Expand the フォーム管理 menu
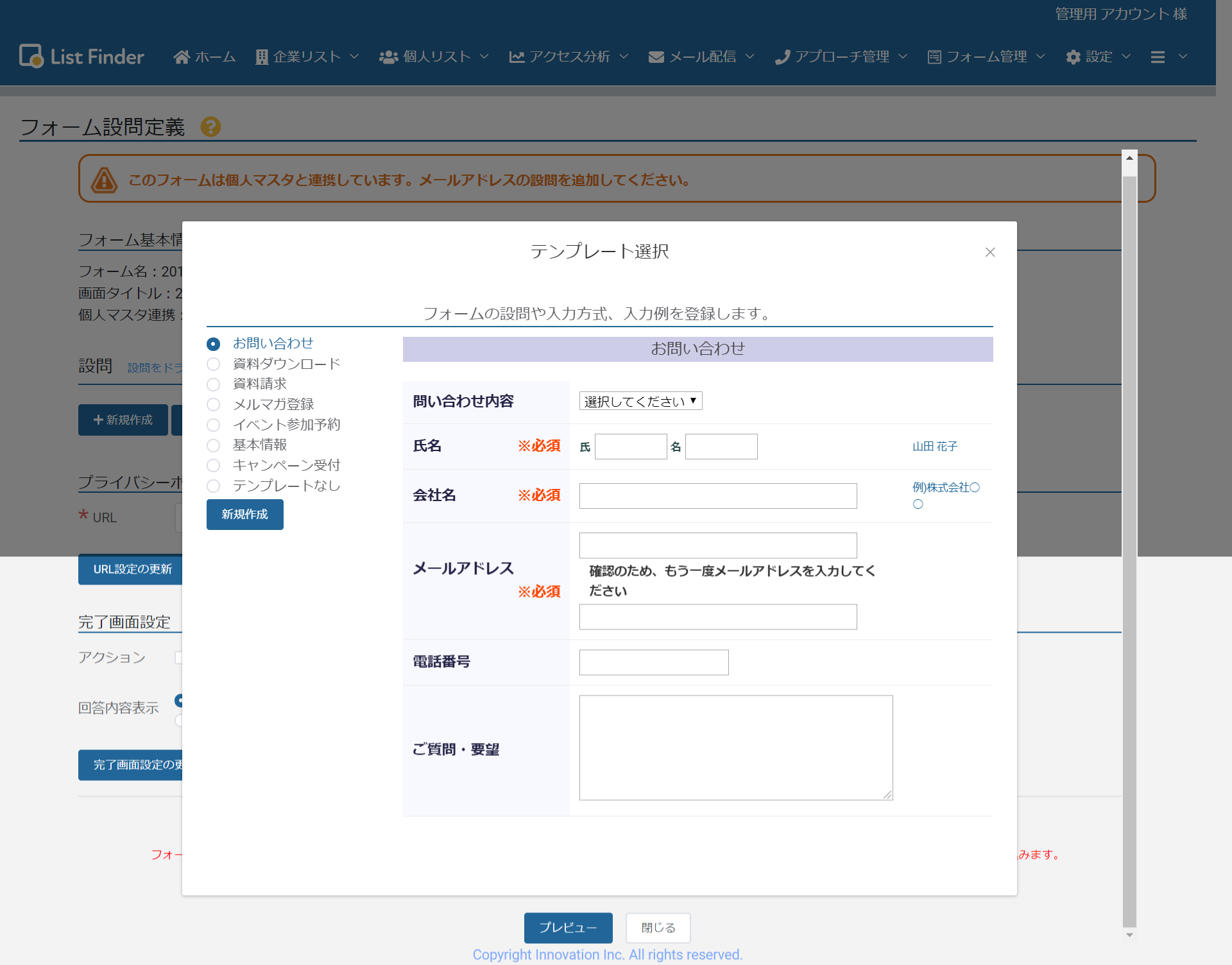The width and height of the screenshot is (1232, 965). coord(986,57)
